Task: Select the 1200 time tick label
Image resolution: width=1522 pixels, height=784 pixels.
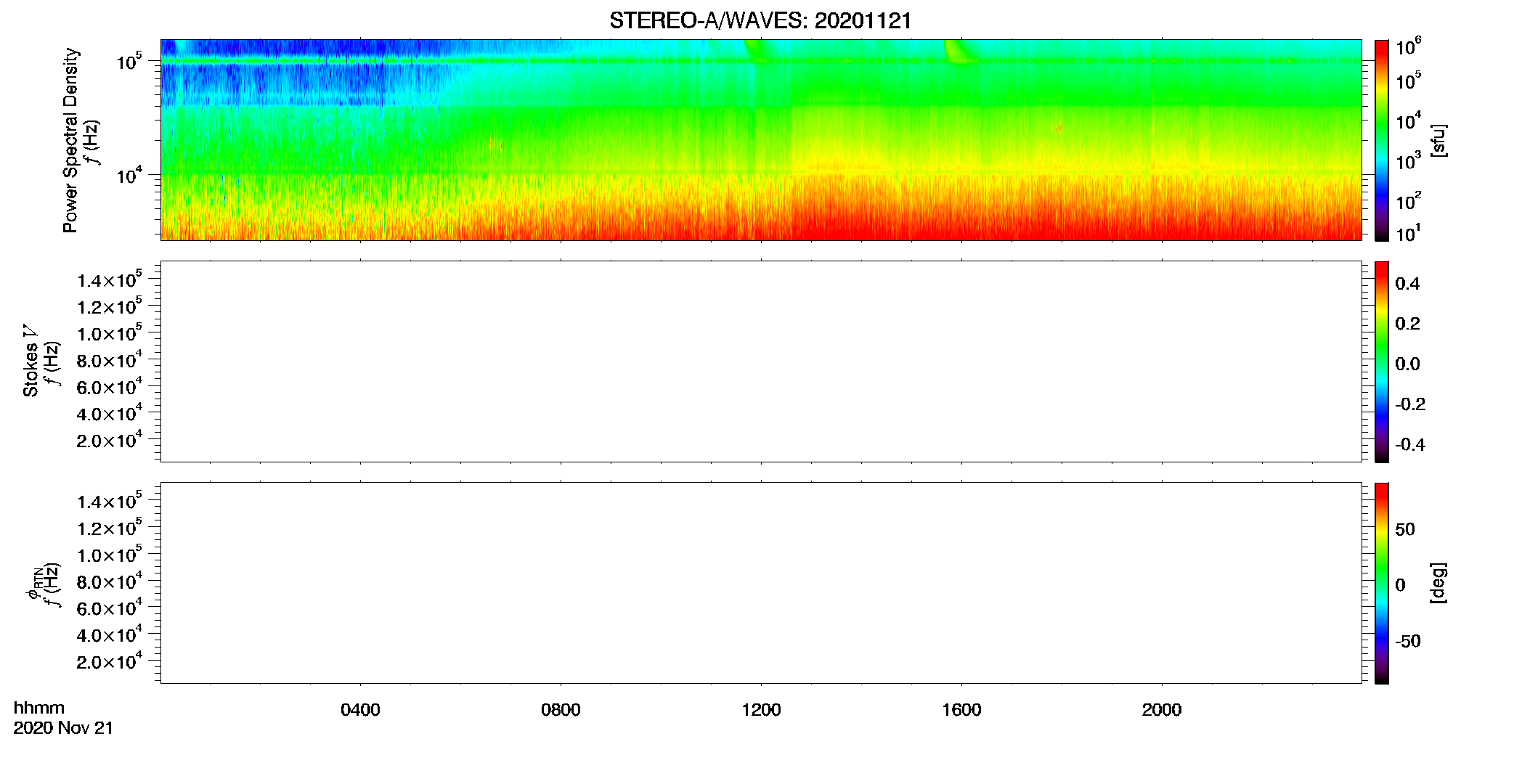Action: (761, 710)
